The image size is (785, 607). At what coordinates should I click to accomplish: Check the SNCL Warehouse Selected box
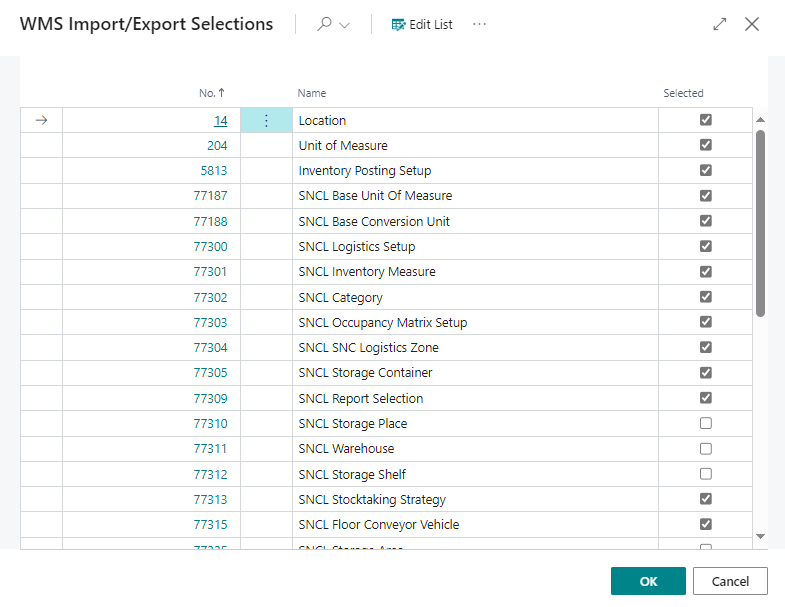tap(706, 449)
